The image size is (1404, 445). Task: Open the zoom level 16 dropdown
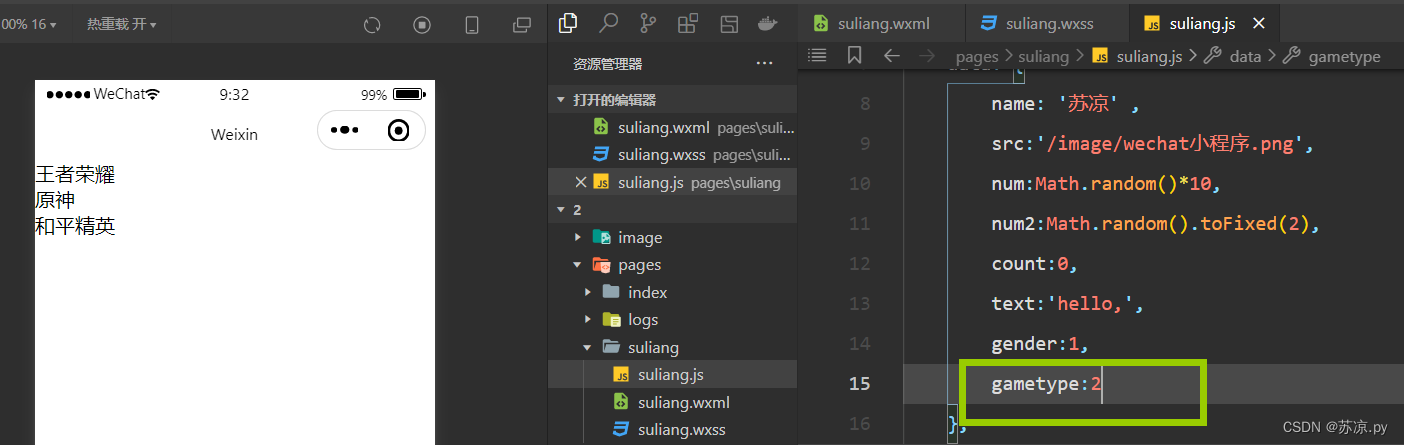[28, 24]
